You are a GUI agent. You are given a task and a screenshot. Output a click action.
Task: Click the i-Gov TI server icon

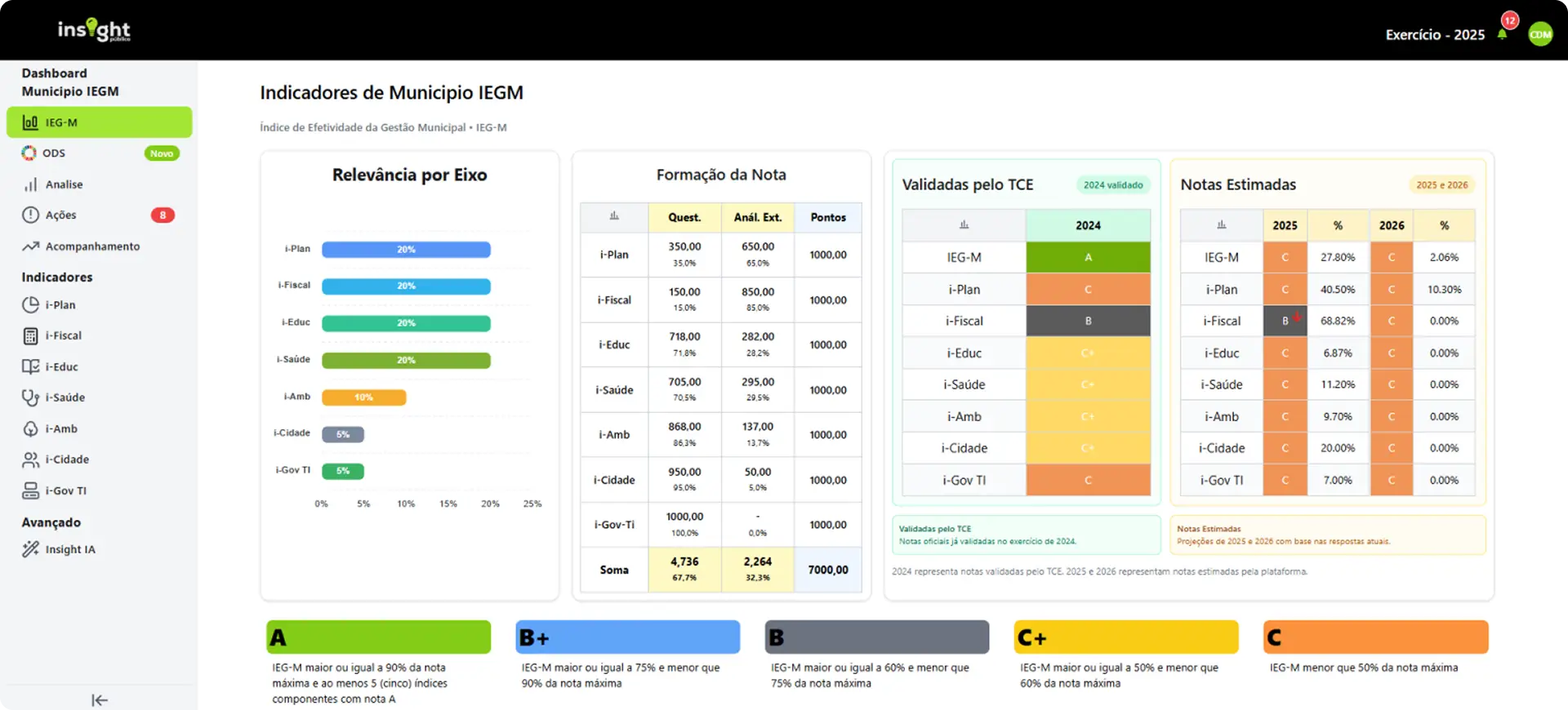tap(30, 490)
